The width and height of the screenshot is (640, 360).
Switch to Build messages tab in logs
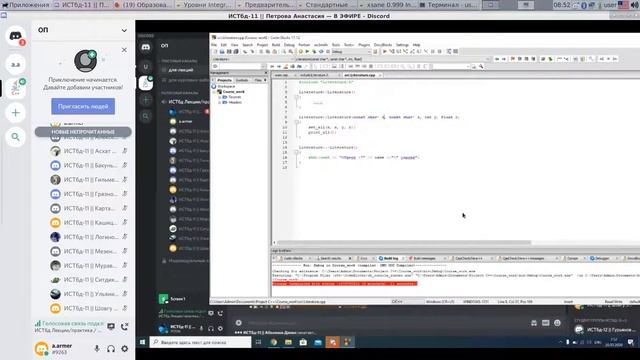(425, 258)
